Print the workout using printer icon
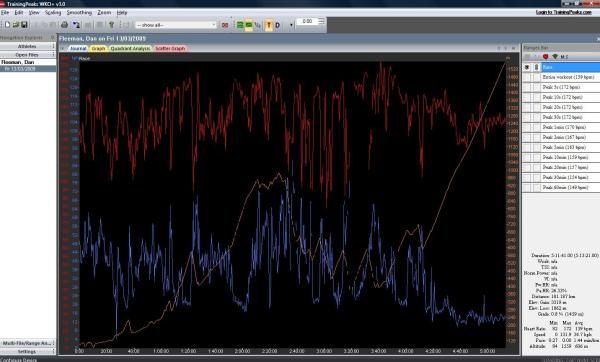This screenshot has width=600, height=362. pyautogui.click(x=64, y=25)
